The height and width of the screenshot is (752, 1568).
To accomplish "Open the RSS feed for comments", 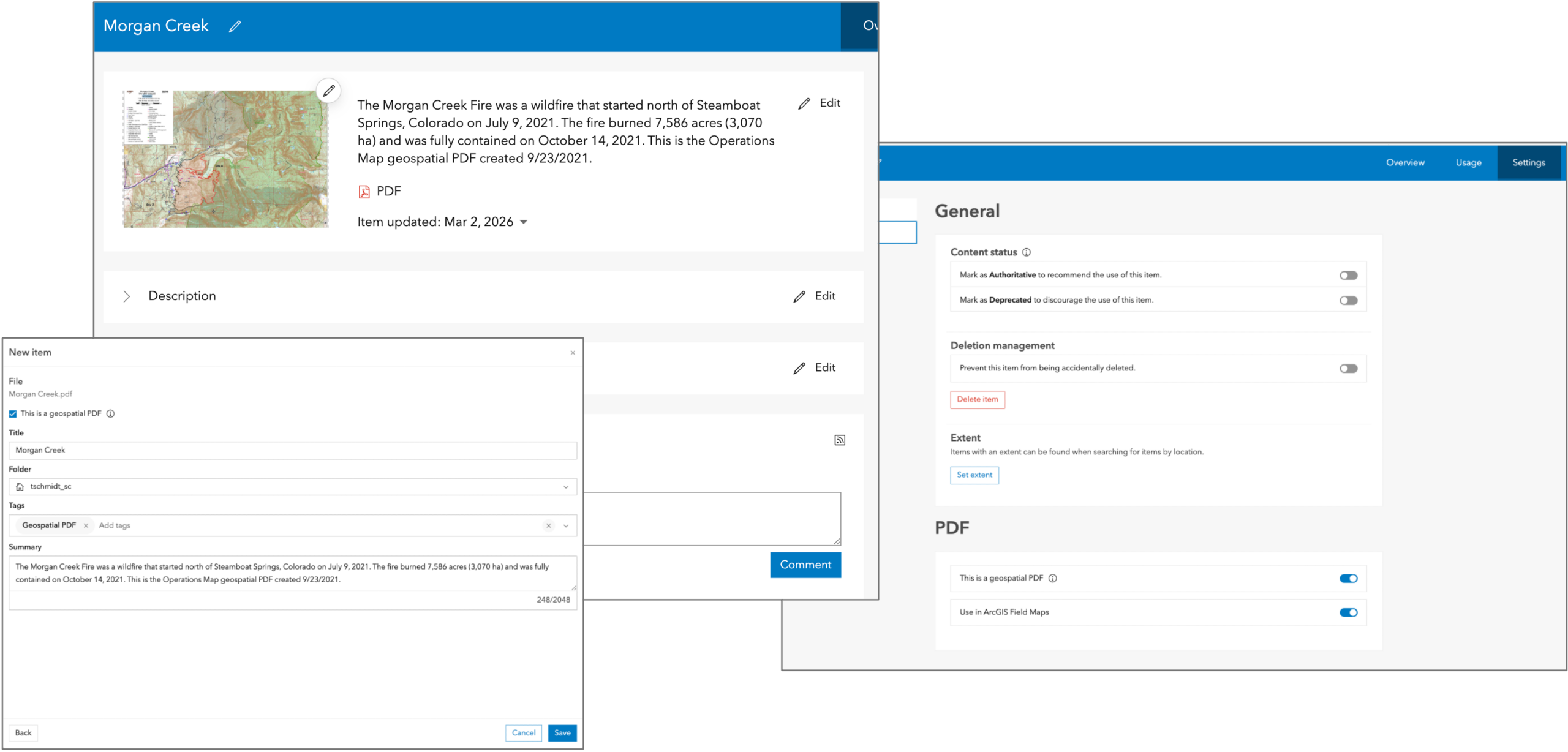I will point(840,440).
